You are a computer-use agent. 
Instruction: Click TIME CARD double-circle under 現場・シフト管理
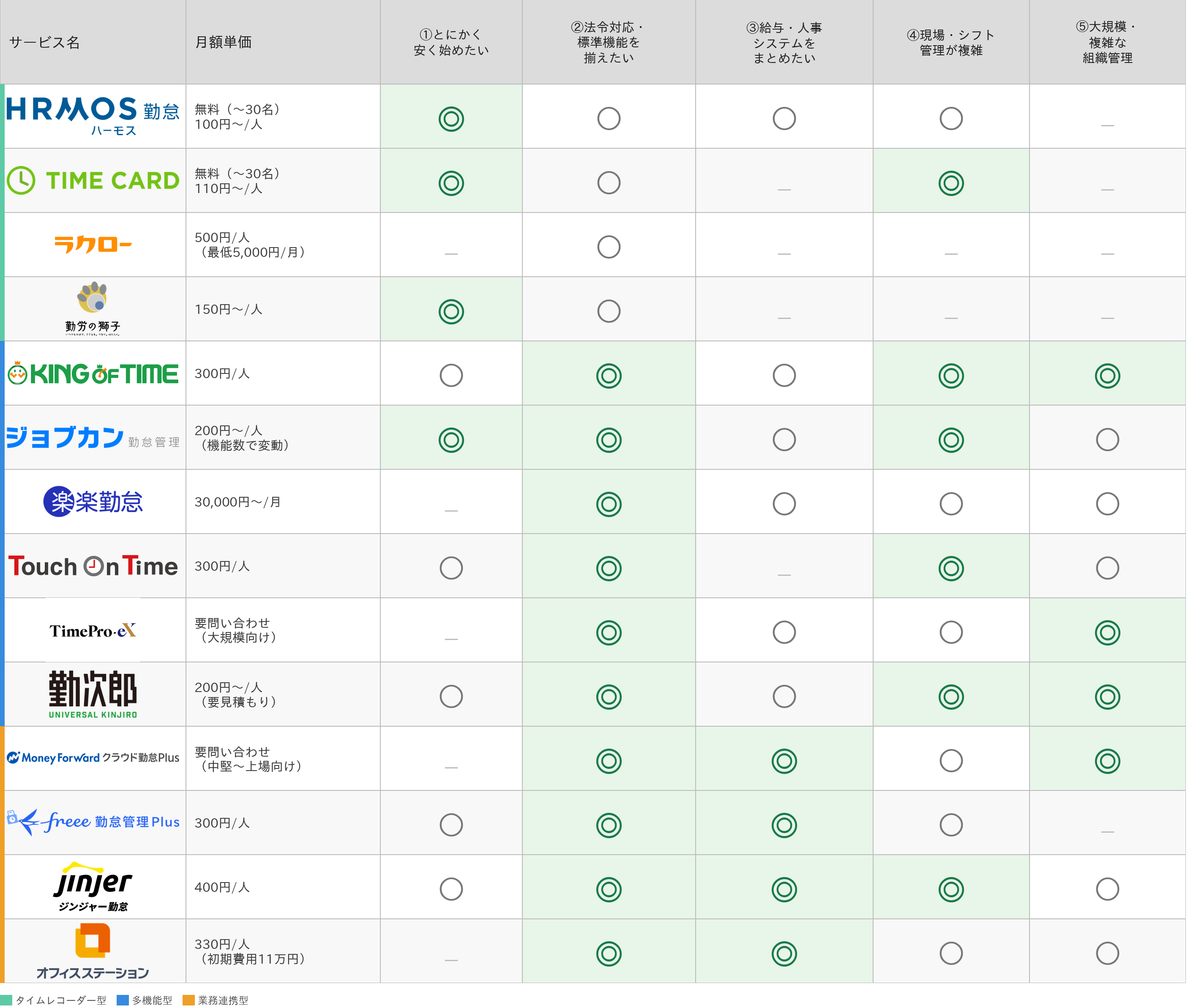(951, 183)
